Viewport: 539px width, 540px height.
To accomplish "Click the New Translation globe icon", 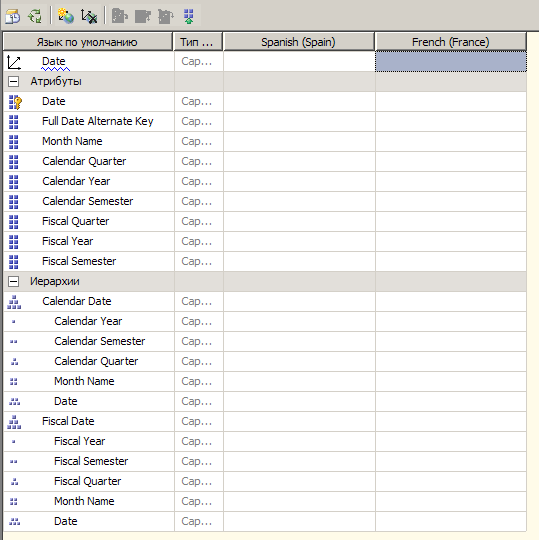I will tap(65, 16).
